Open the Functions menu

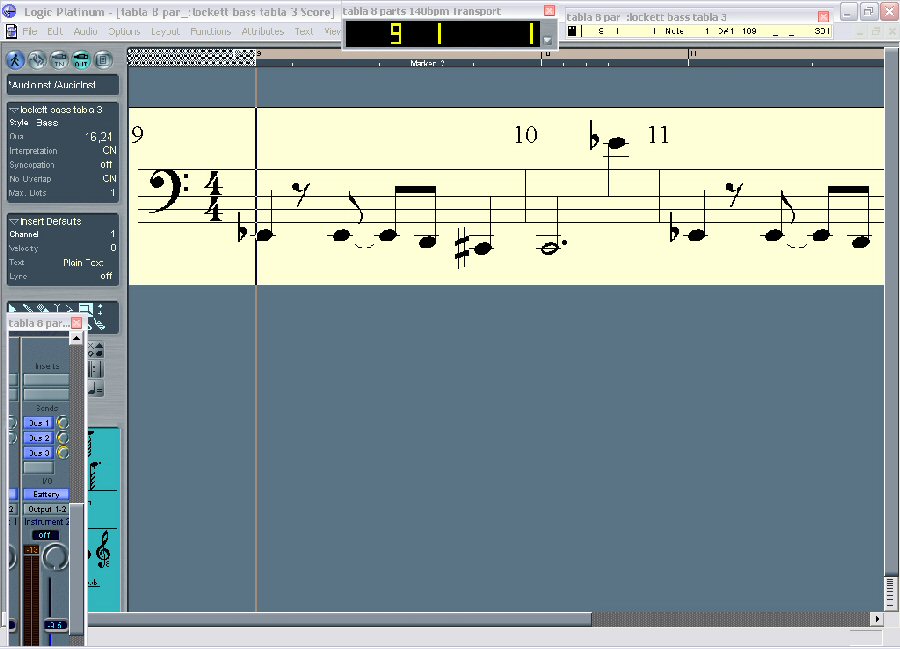point(210,31)
